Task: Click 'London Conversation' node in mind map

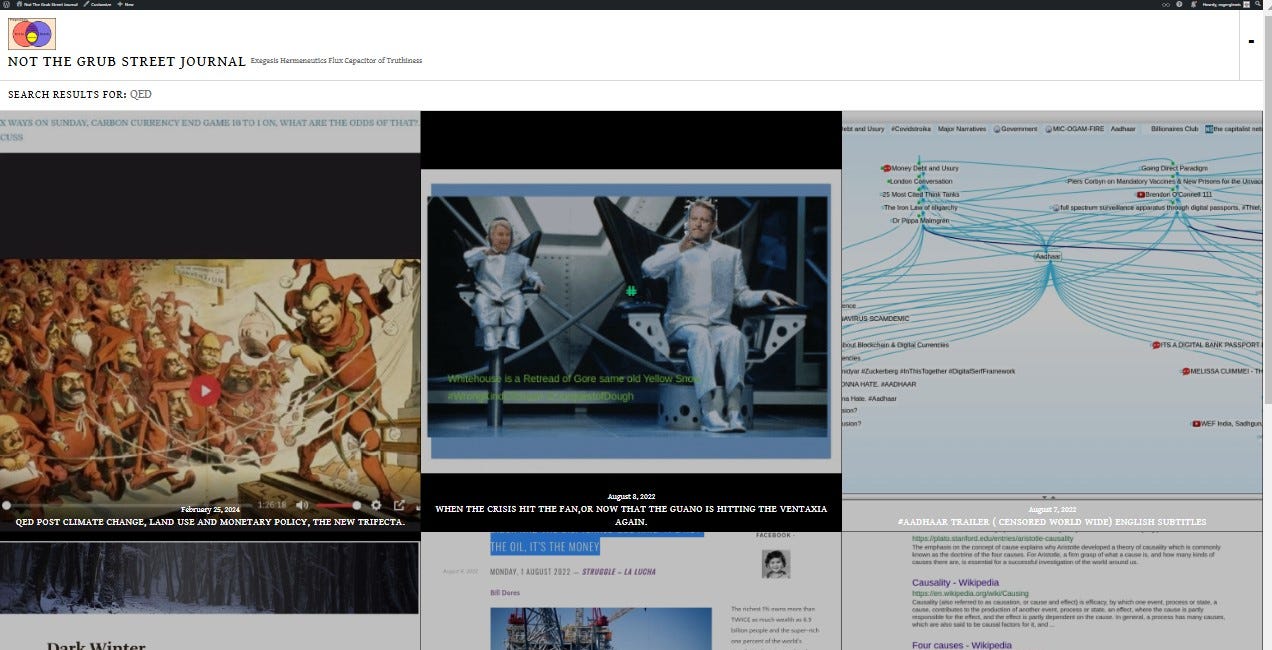Action: [919, 181]
